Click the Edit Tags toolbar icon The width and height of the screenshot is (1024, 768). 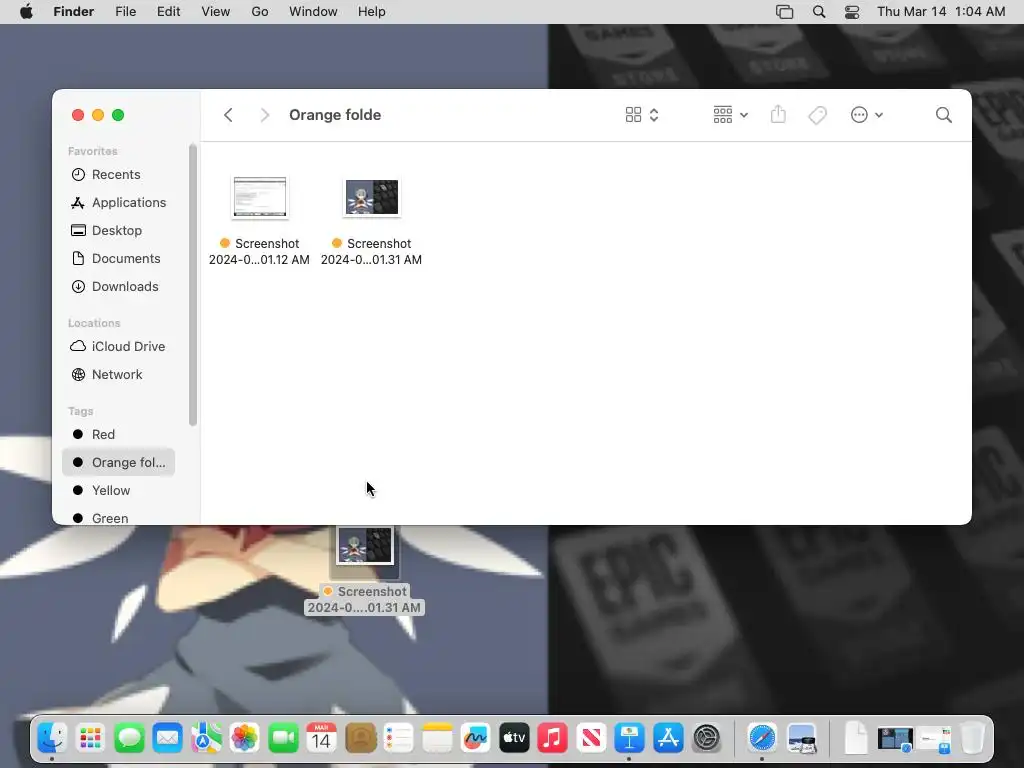[x=817, y=115]
